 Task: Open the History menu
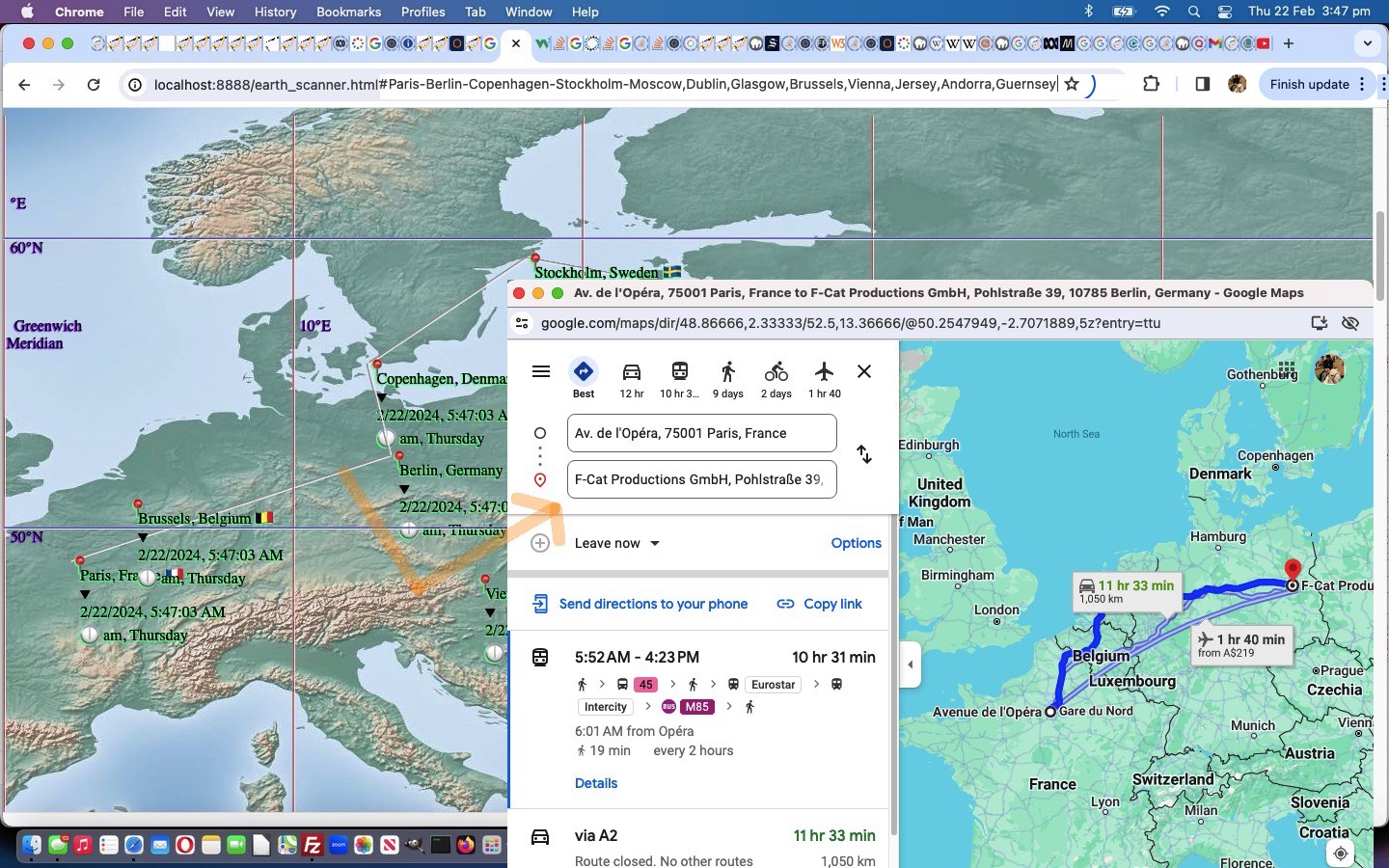click(275, 12)
